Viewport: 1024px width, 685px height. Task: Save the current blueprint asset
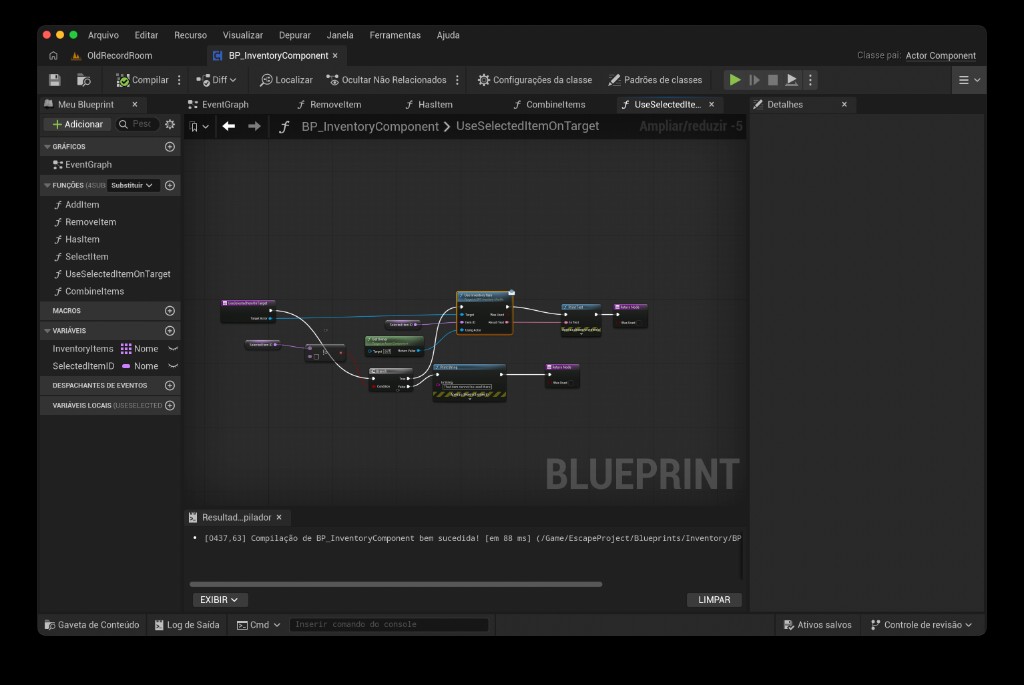pyautogui.click(x=55, y=80)
